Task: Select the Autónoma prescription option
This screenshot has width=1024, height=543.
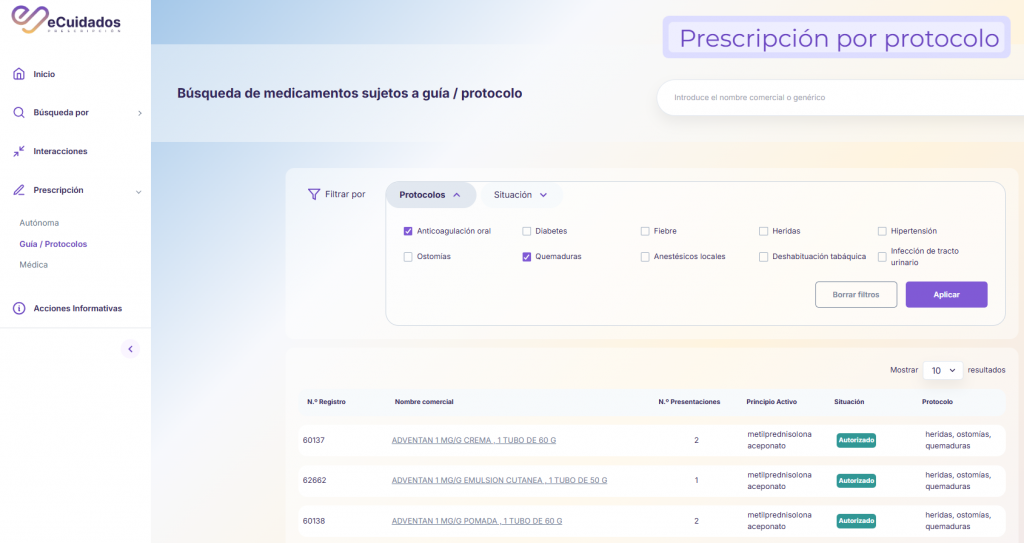Action: click(39, 223)
